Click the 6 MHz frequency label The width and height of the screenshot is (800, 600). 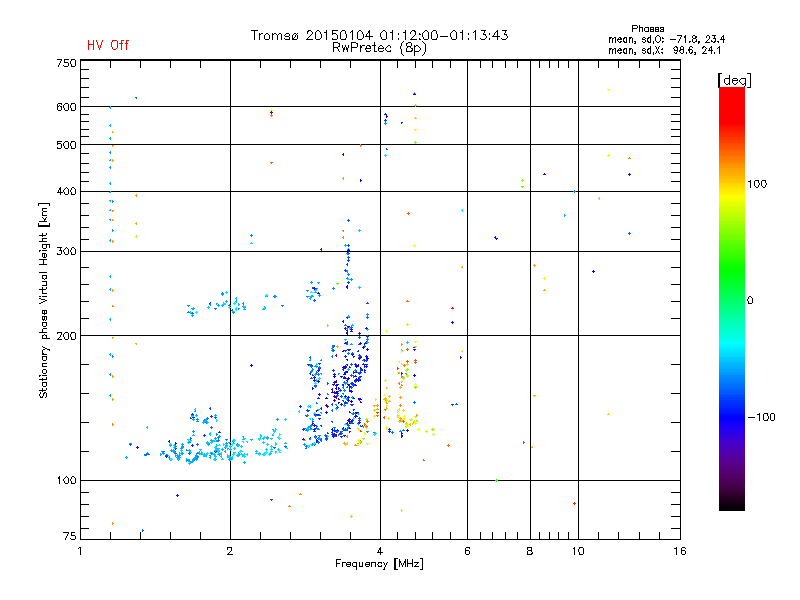pyautogui.click(x=467, y=551)
